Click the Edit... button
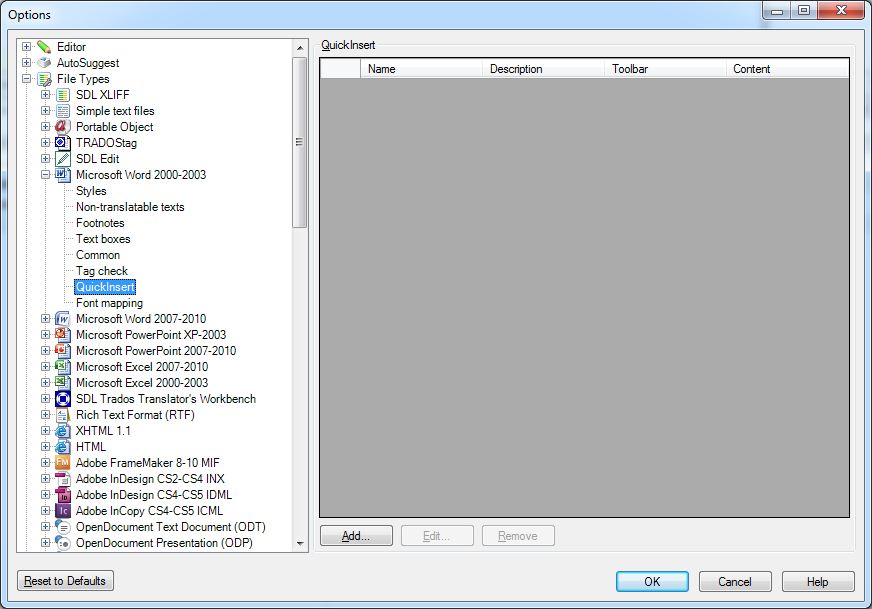The height and width of the screenshot is (609, 872). click(437, 536)
